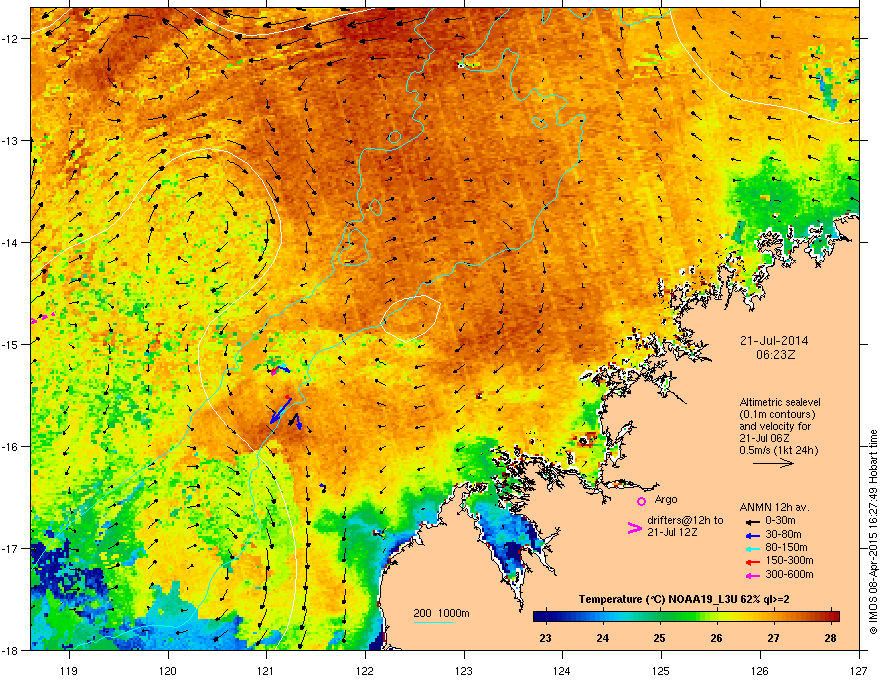
Task: Click the 'Argo' legend label
Action: click(666, 499)
